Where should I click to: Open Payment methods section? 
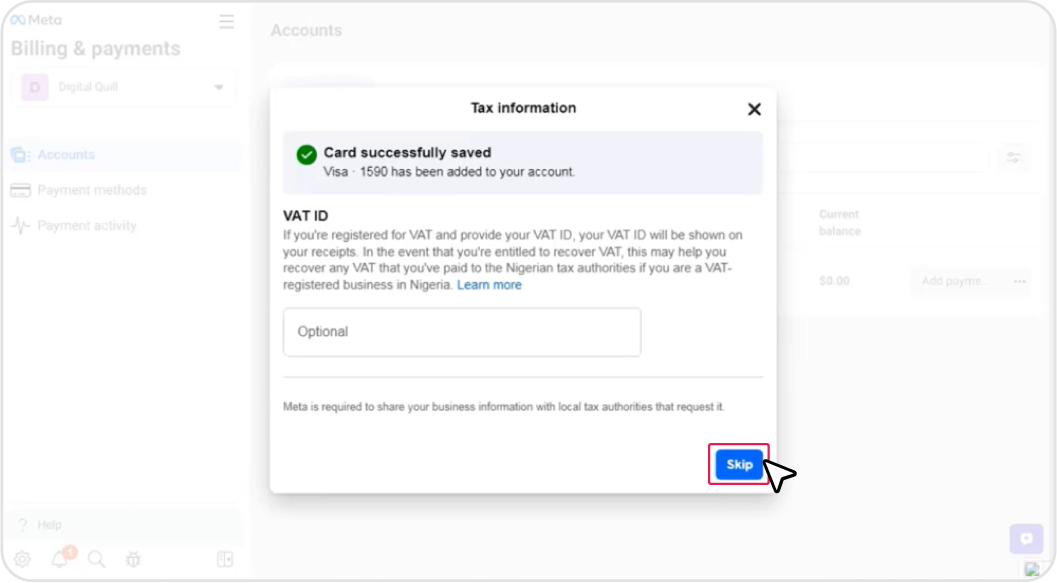91,190
